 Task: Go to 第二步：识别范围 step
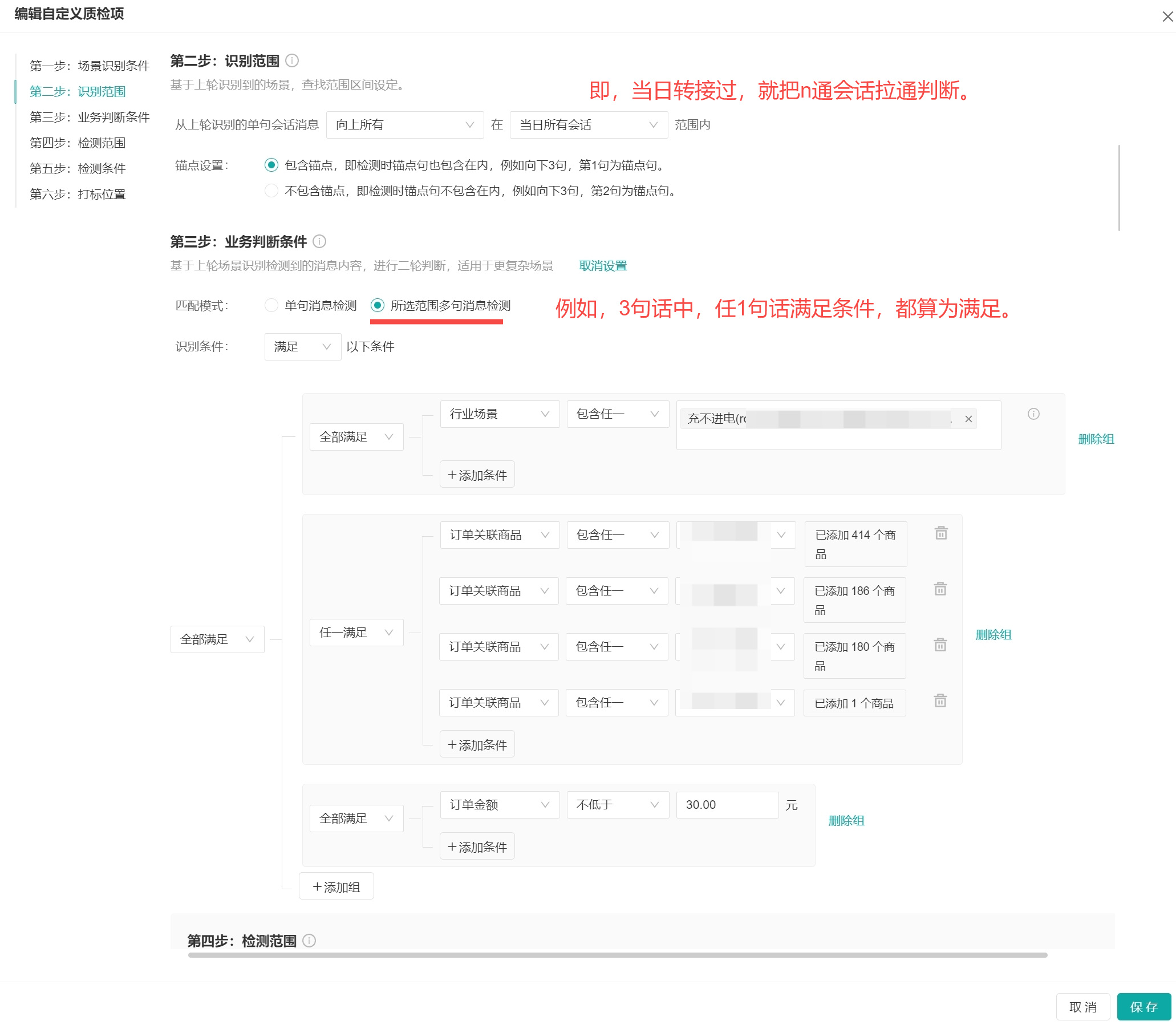point(78,91)
